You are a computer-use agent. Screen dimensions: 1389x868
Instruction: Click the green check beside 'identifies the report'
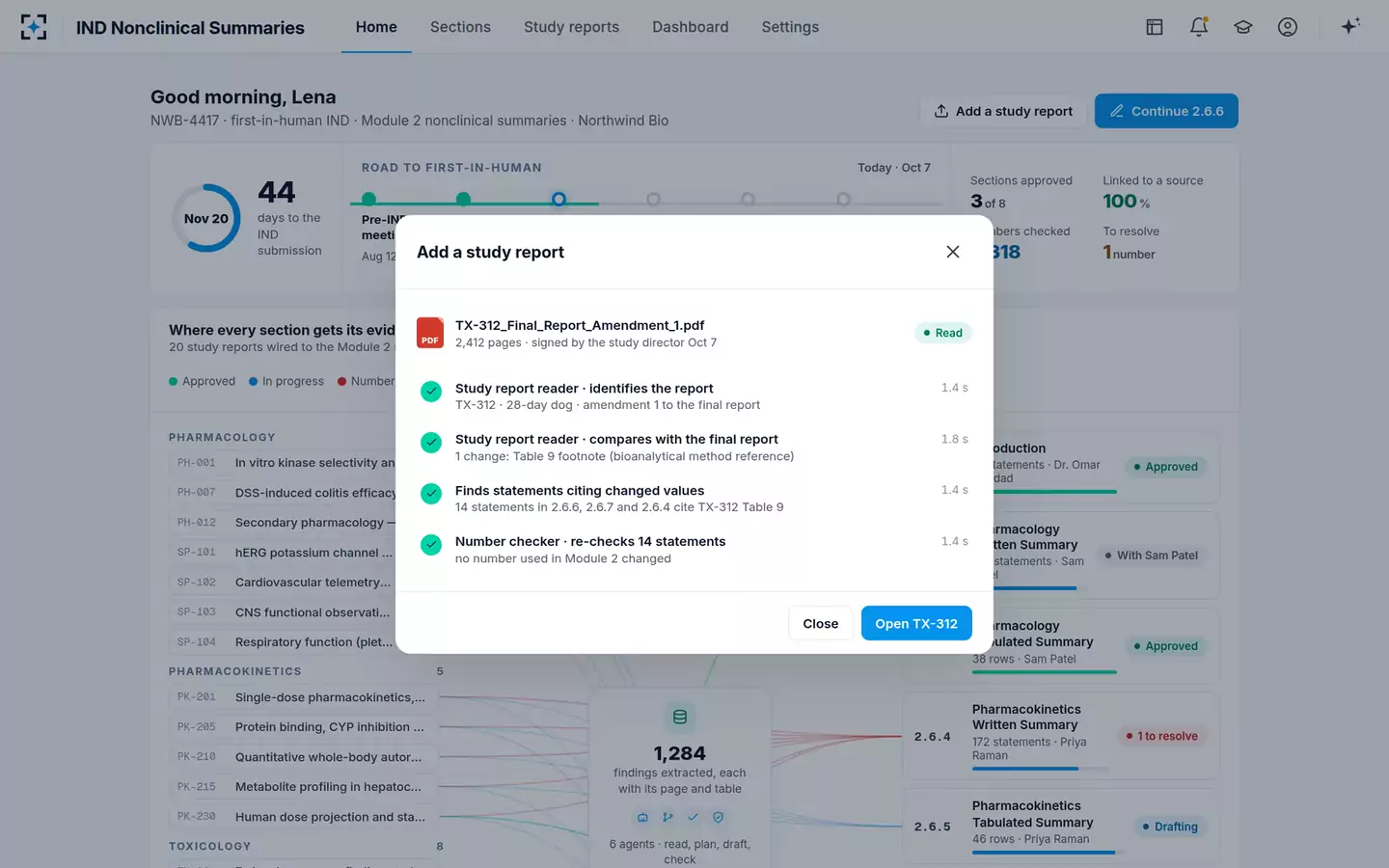pos(431,392)
